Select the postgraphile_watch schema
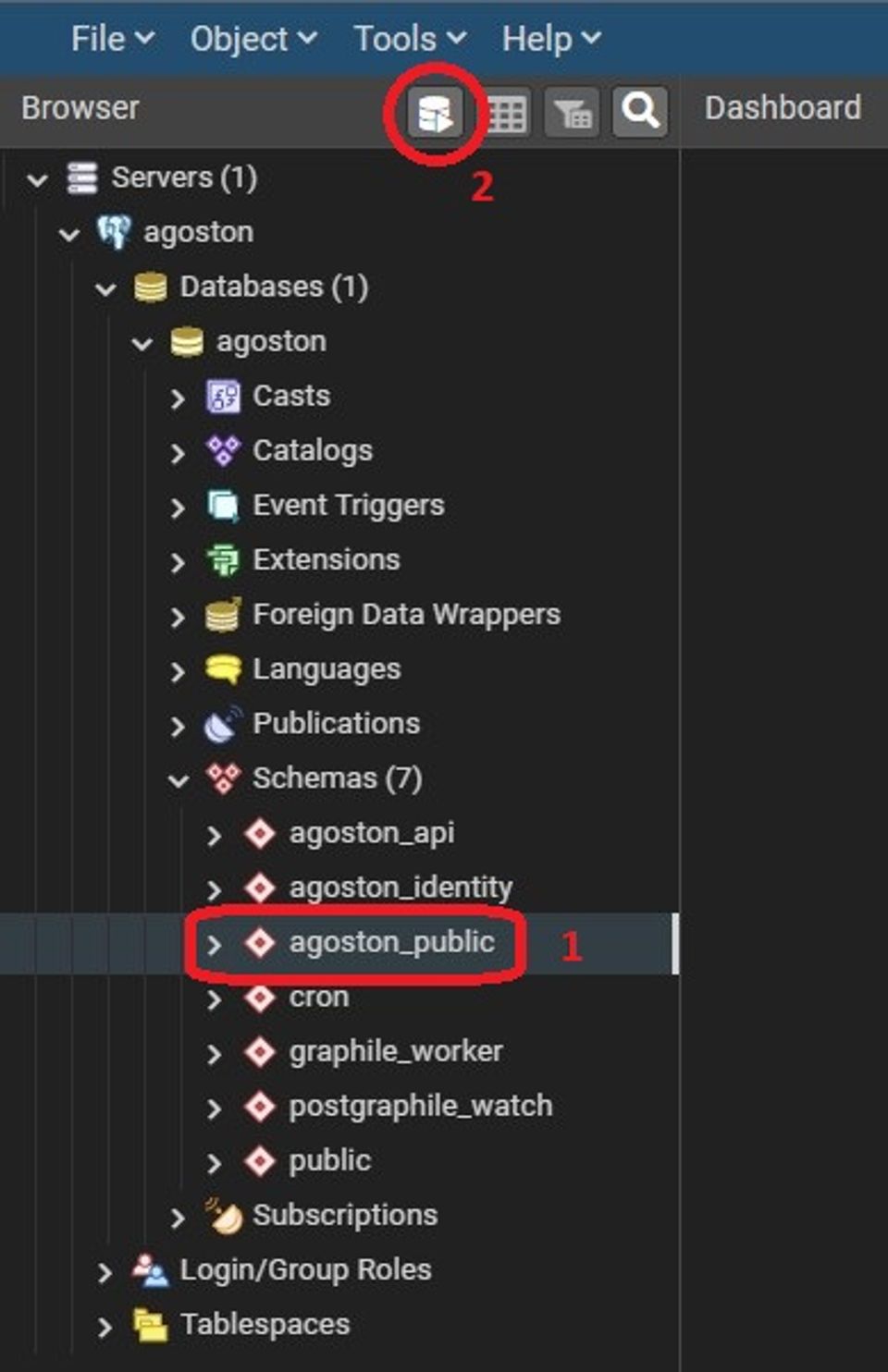The image size is (888, 1372). [x=421, y=1106]
